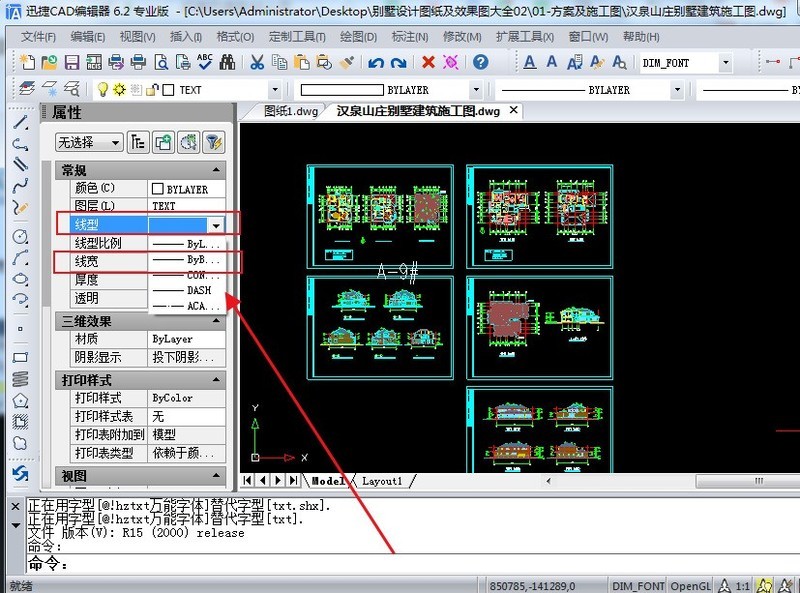Toggle the layer lock padlock icon
The width and height of the screenshot is (800, 593).
[153, 89]
